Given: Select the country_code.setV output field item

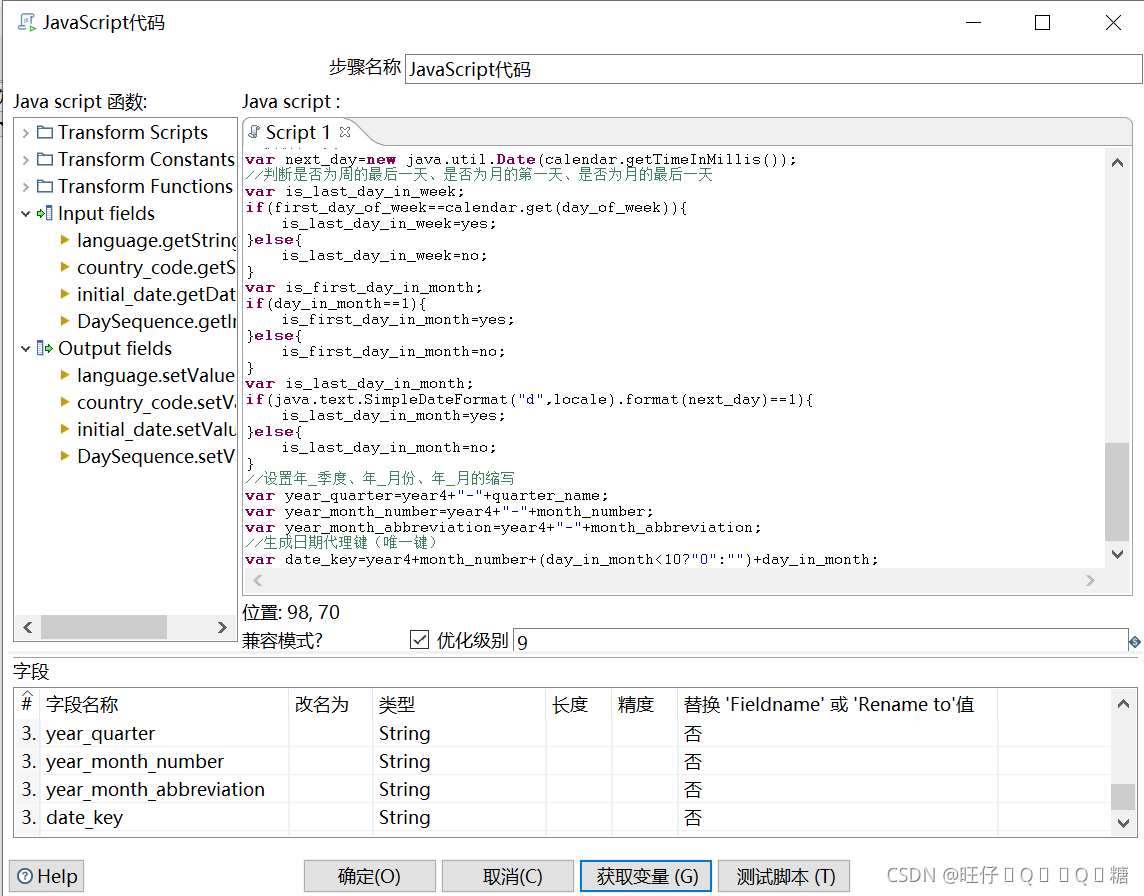Looking at the screenshot, I should tap(156, 402).
